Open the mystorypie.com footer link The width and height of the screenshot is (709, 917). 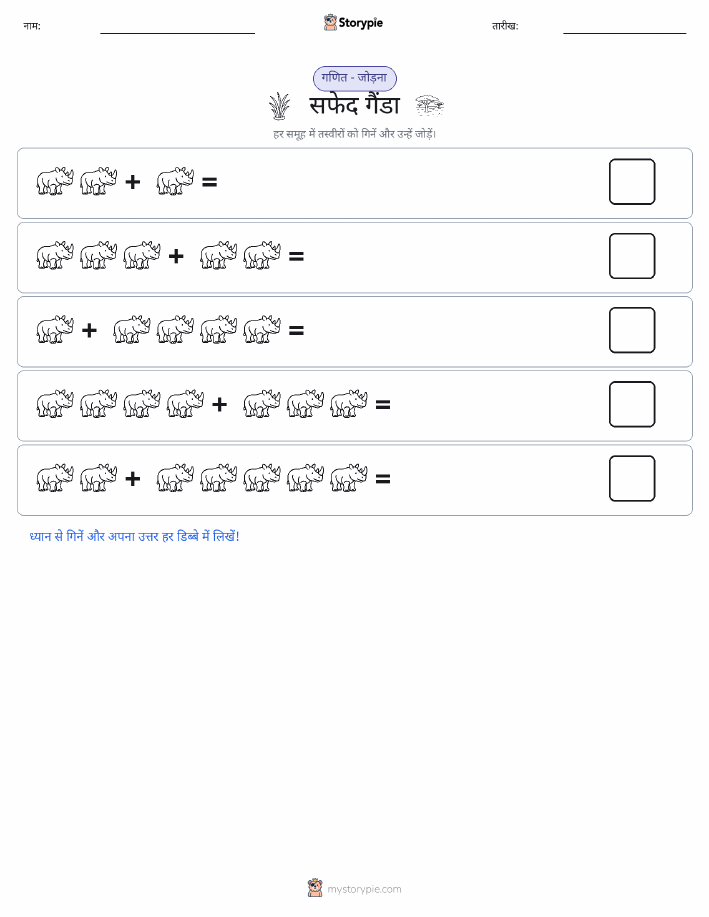(364, 889)
